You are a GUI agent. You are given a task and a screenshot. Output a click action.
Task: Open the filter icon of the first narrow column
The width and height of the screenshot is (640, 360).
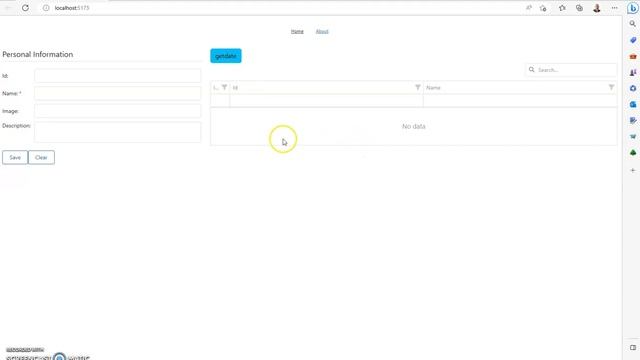(x=224, y=87)
